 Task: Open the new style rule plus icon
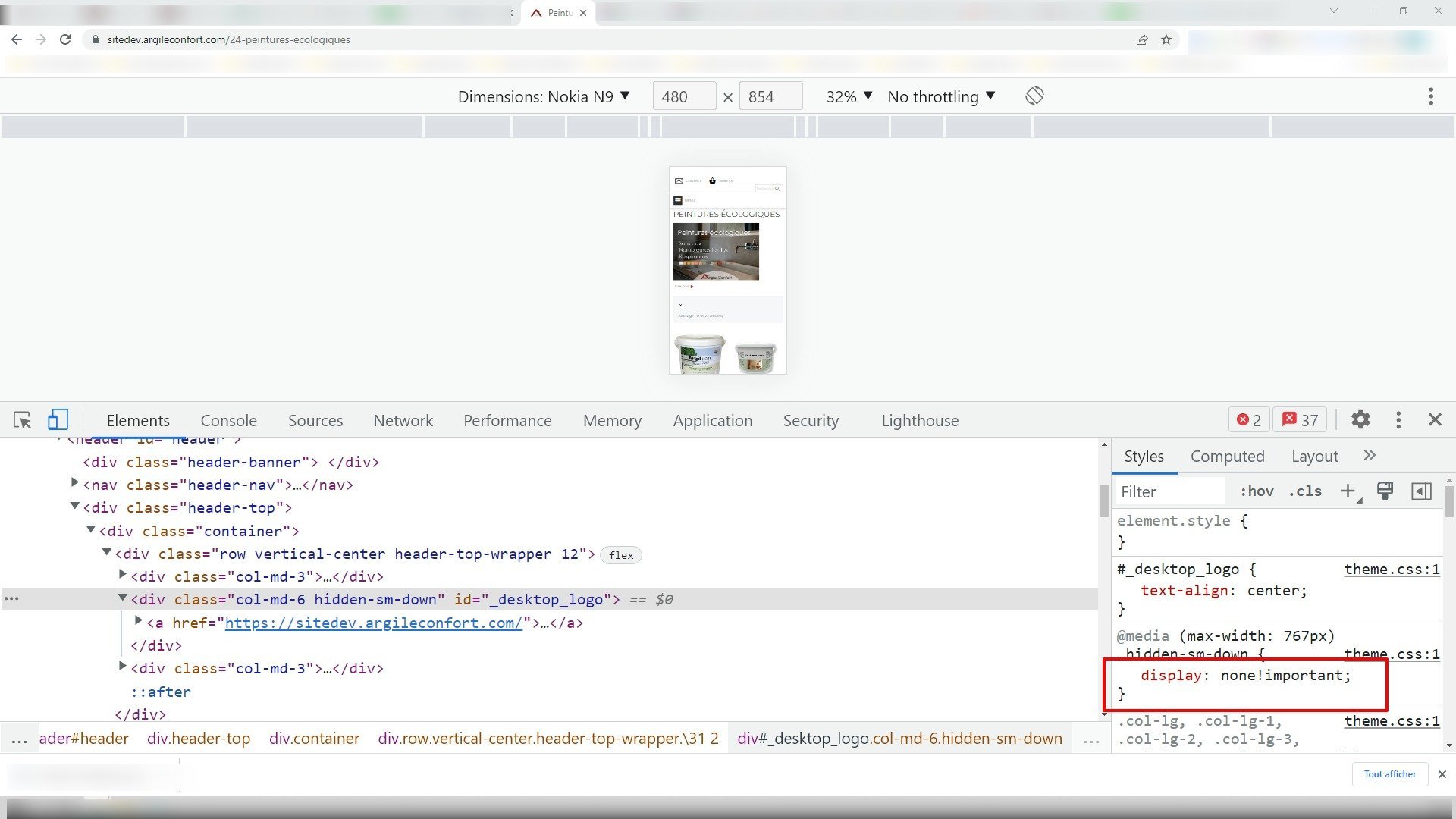1348,491
